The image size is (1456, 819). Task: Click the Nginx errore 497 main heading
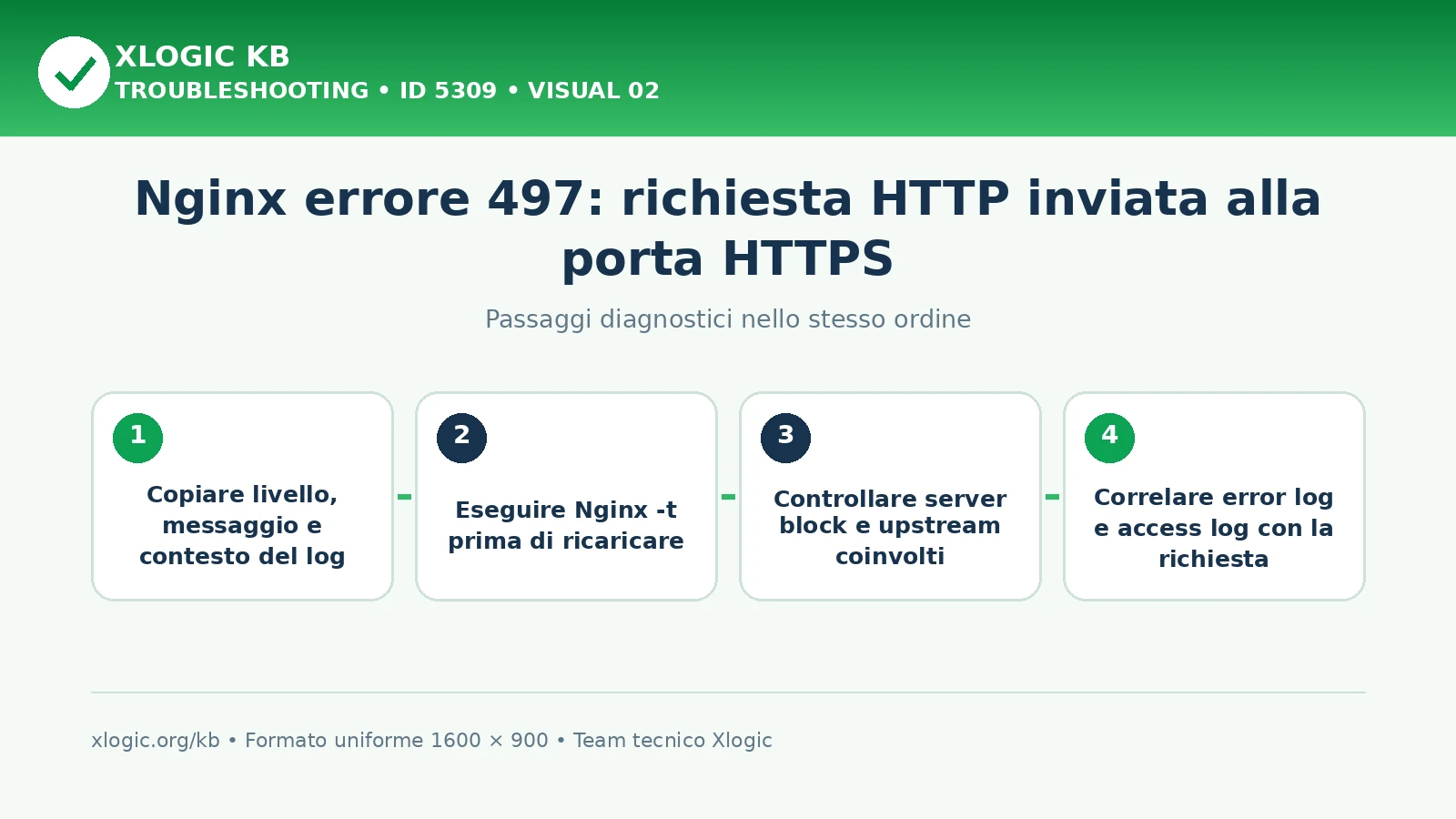tap(728, 227)
